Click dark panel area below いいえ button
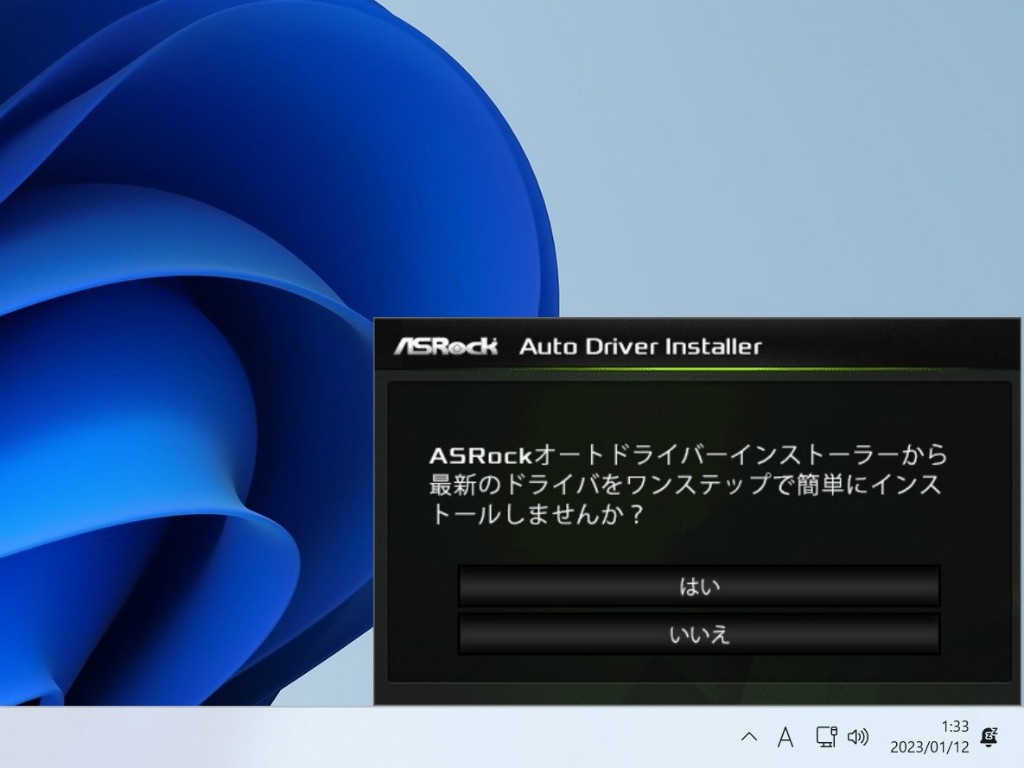This screenshot has height=768, width=1024. coord(698,668)
